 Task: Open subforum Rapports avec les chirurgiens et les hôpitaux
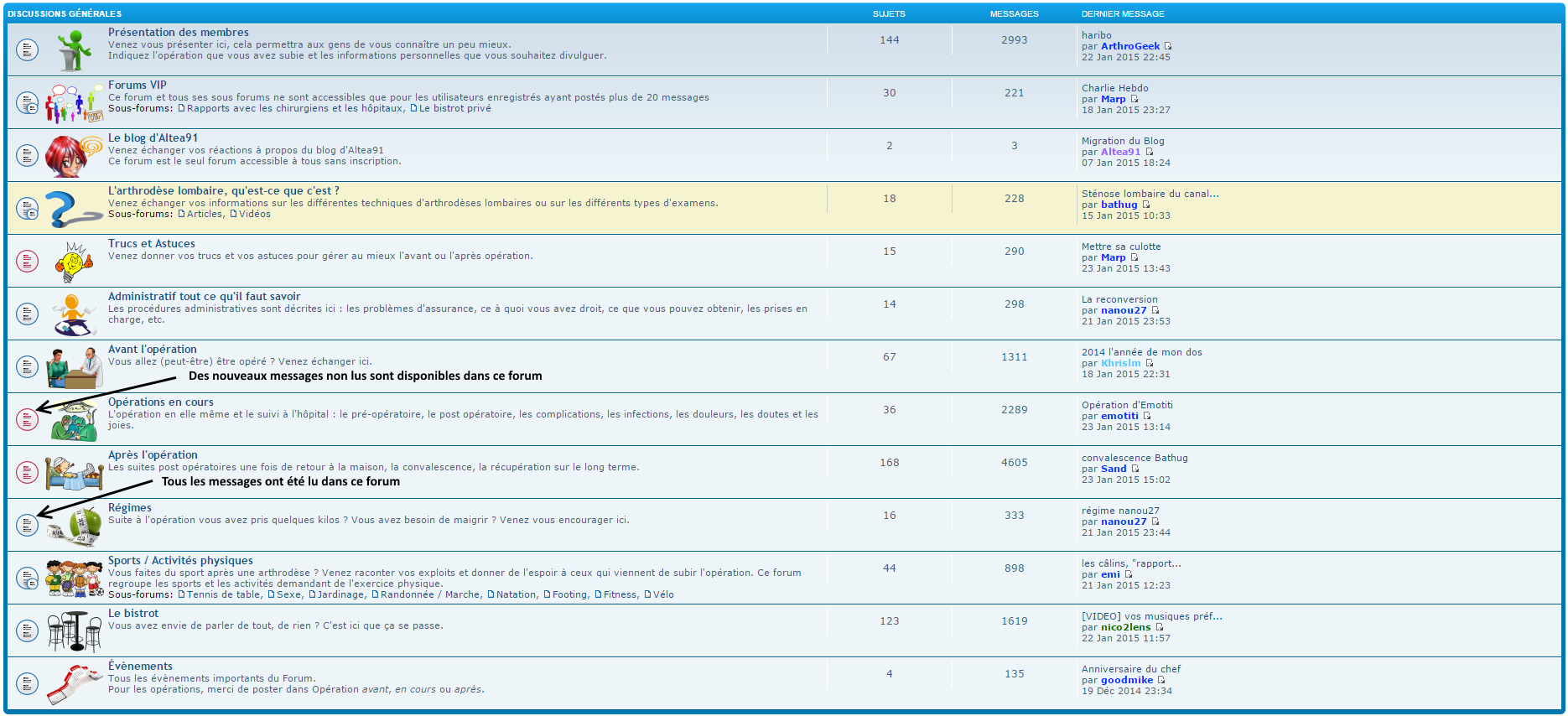point(296,108)
